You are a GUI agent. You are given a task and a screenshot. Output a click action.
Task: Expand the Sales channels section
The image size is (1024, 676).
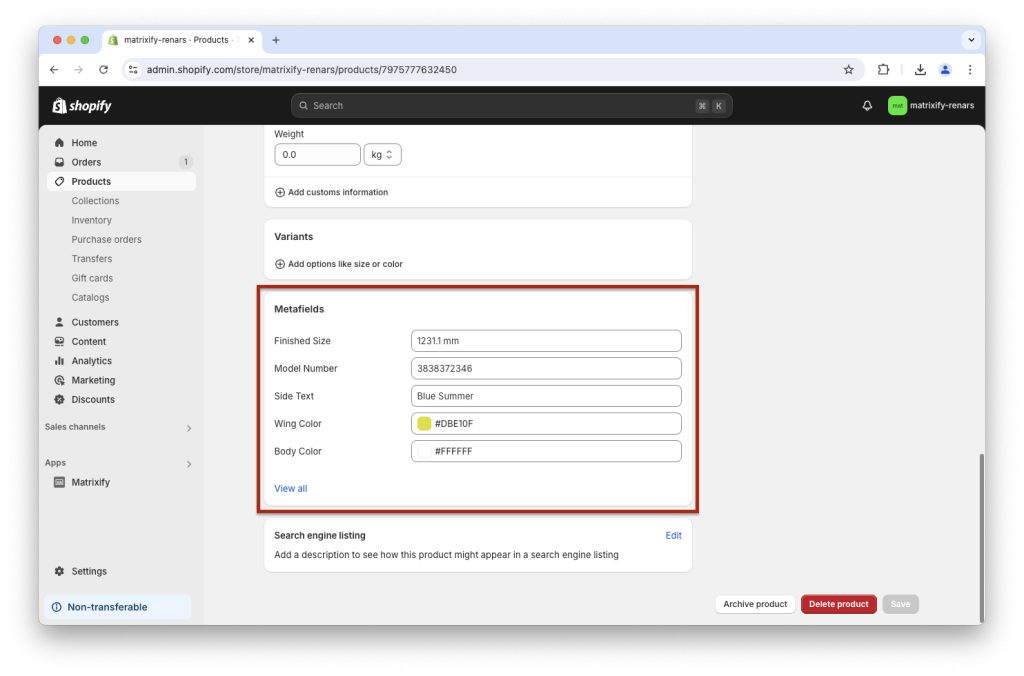(x=188, y=427)
